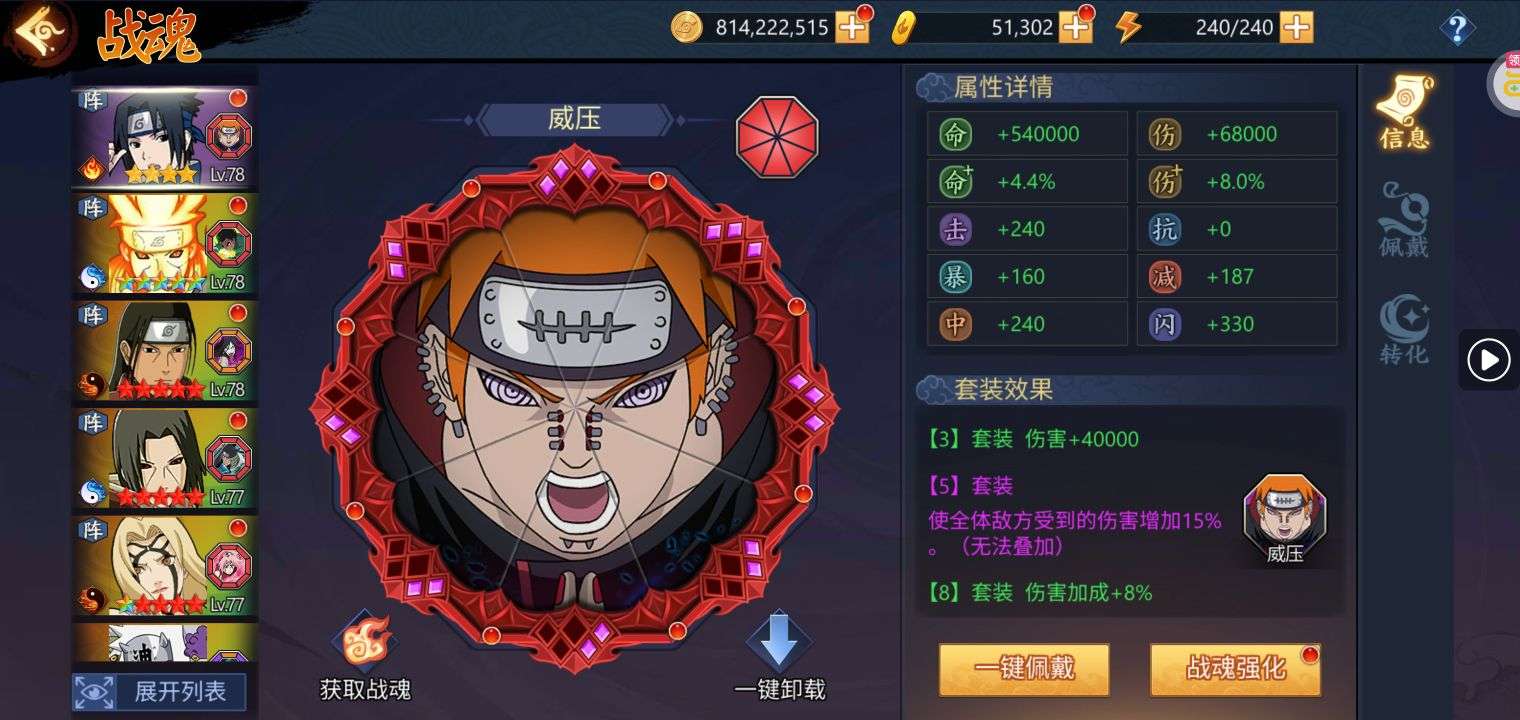Go back using the top-left arrow

pos(40,33)
